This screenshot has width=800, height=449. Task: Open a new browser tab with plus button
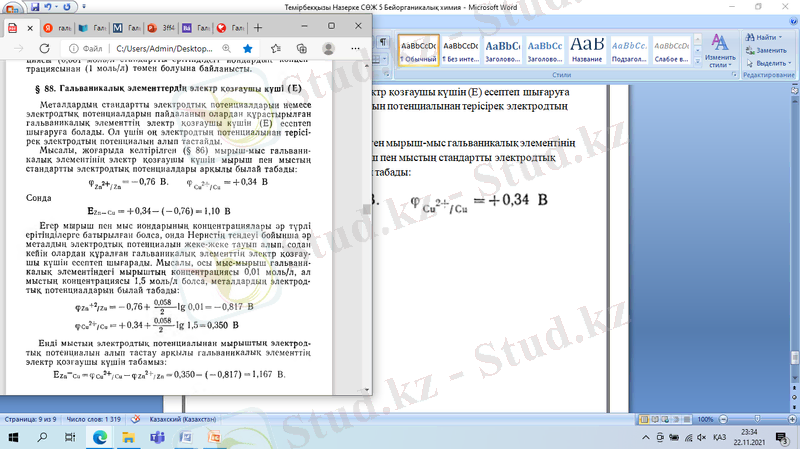pyautogui.click(x=259, y=28)
